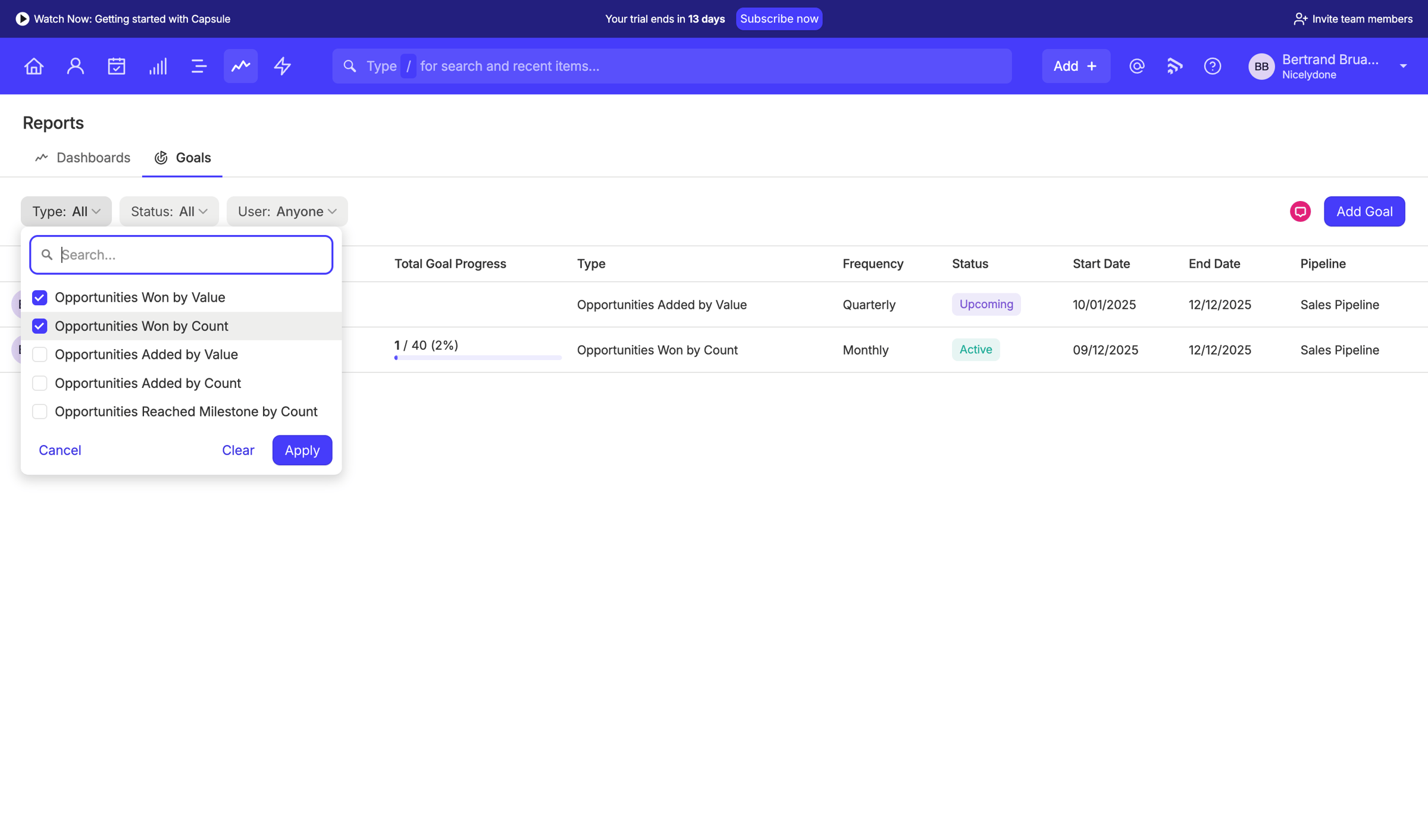
Task: Click the mentions @ icon
Action: tap(1136, 66)
